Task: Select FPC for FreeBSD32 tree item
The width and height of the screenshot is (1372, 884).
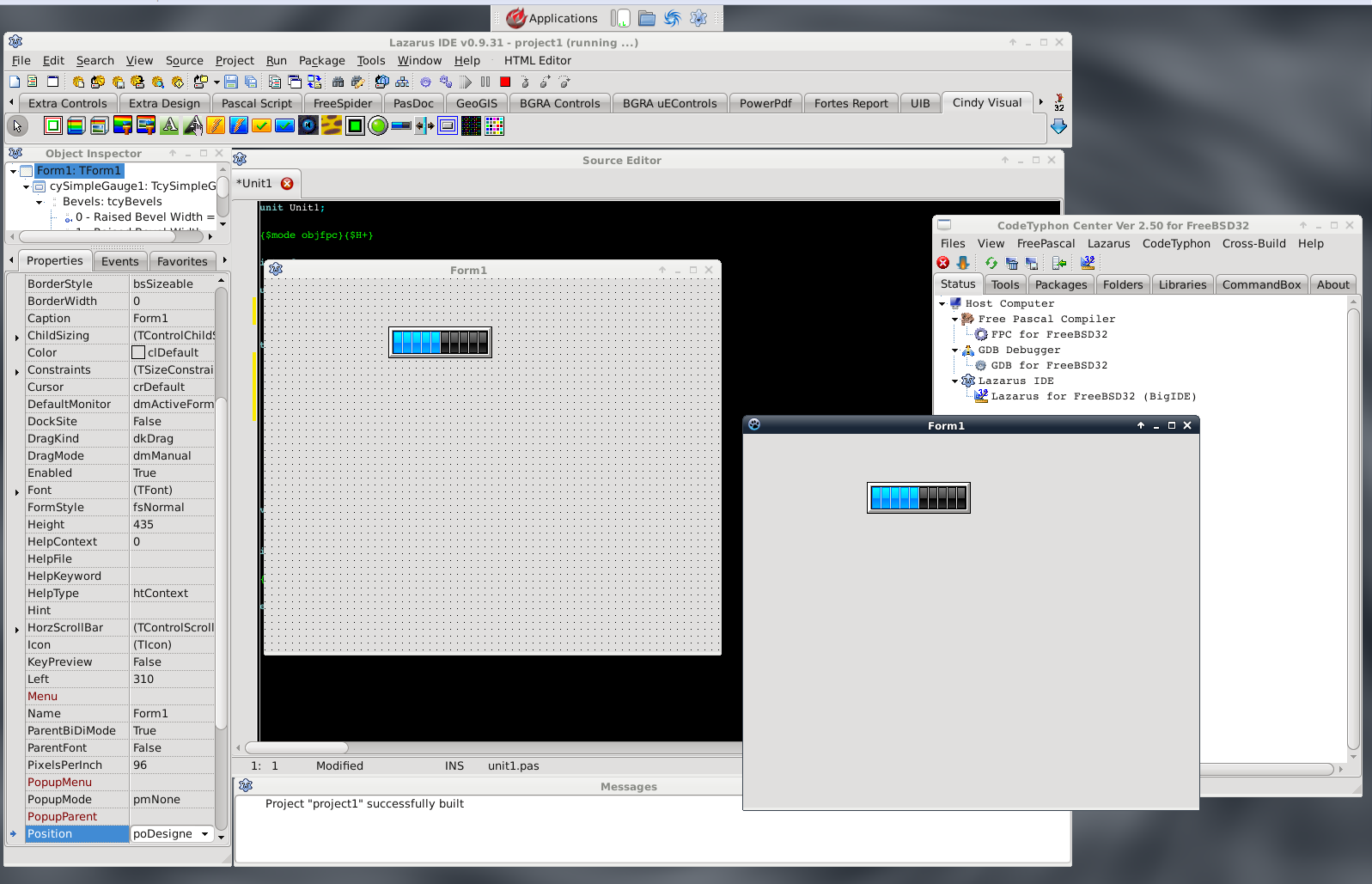Action: [1049, 334]
